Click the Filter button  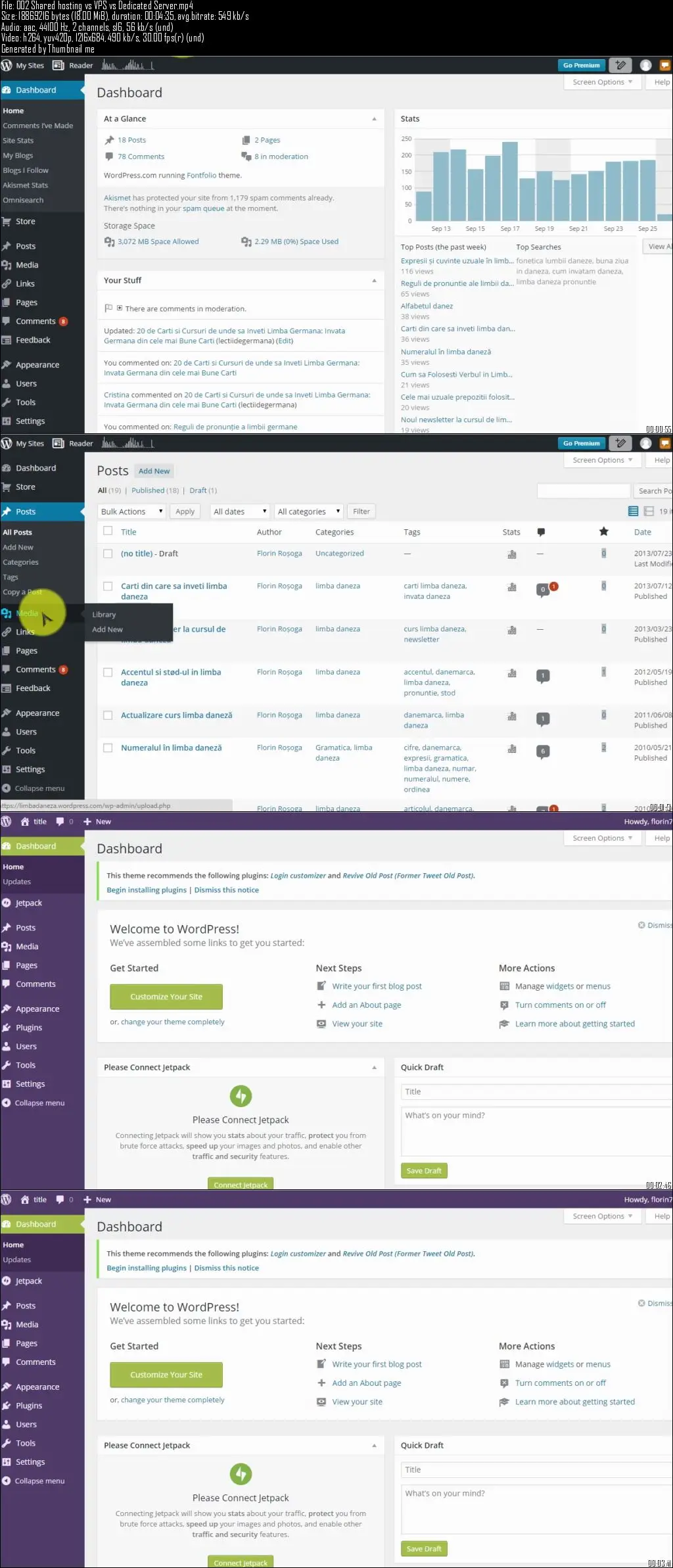tap(361, 511)
